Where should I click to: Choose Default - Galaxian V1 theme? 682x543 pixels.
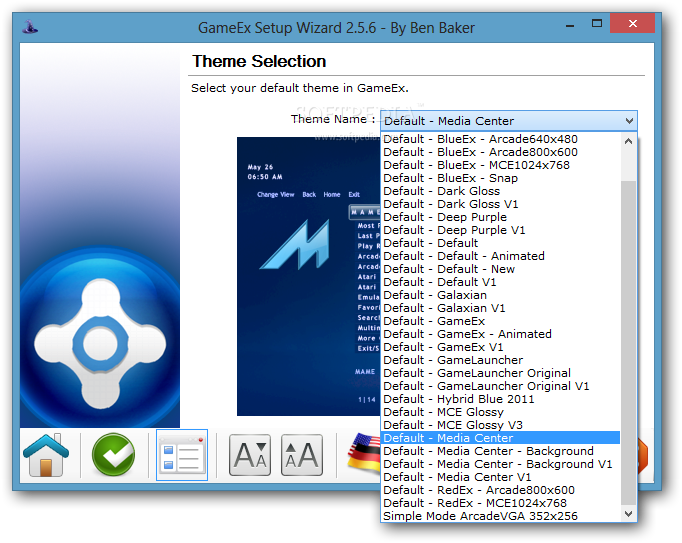click(500, 308)
